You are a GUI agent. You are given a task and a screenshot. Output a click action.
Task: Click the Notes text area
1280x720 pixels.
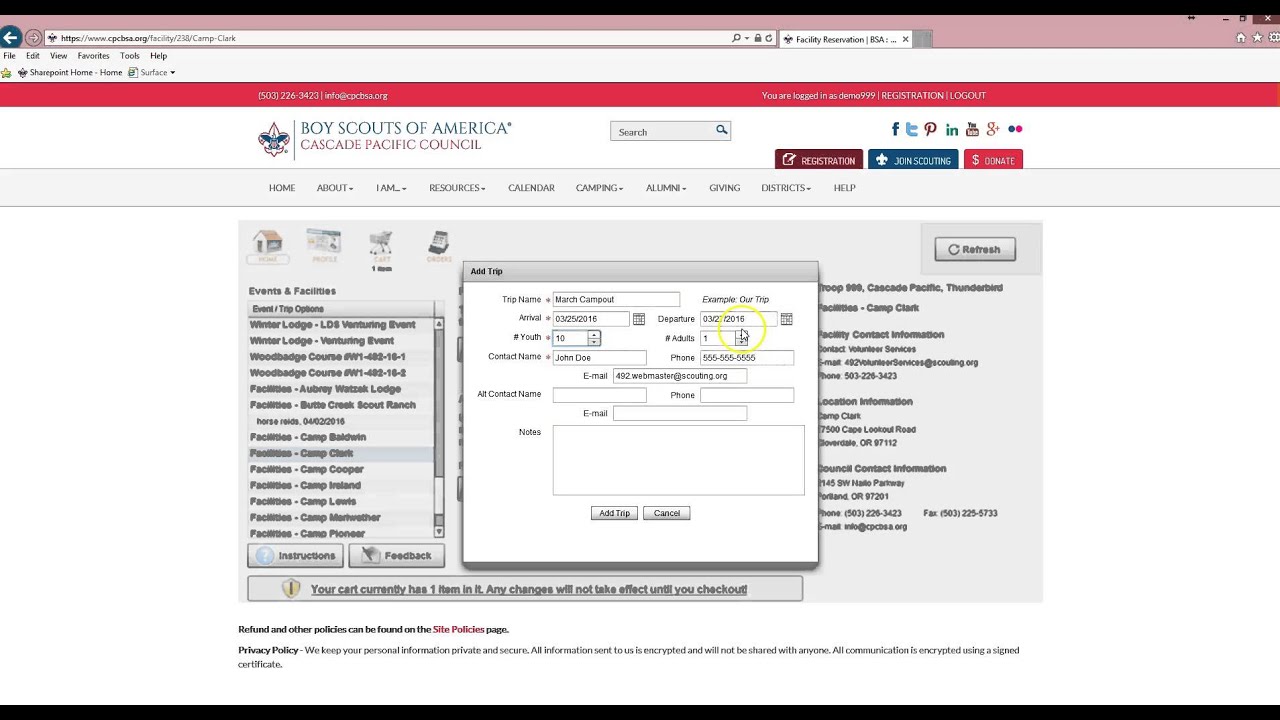coord(678,460)
